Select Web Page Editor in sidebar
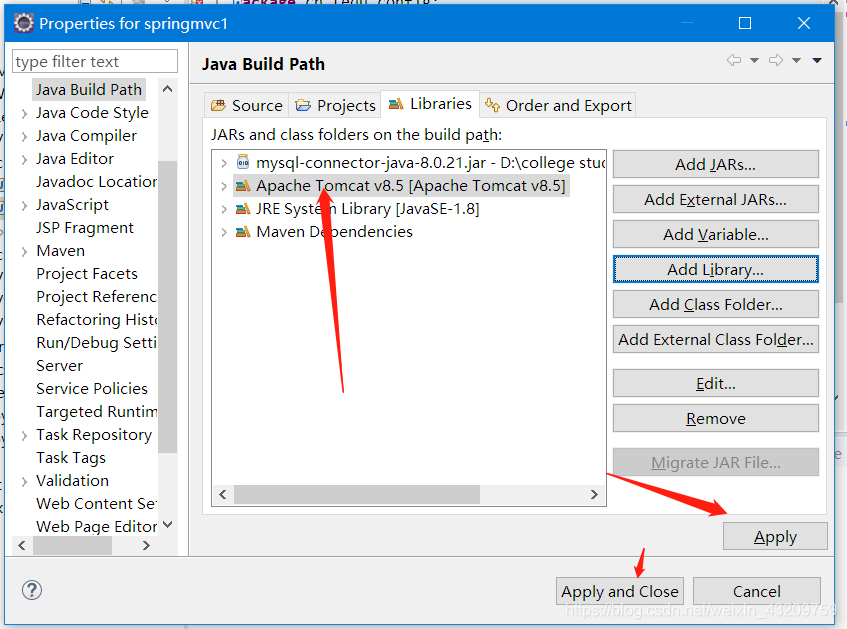The width and height of the screenshot is (847, 629). pyautogui.click(x=96, y=527)
